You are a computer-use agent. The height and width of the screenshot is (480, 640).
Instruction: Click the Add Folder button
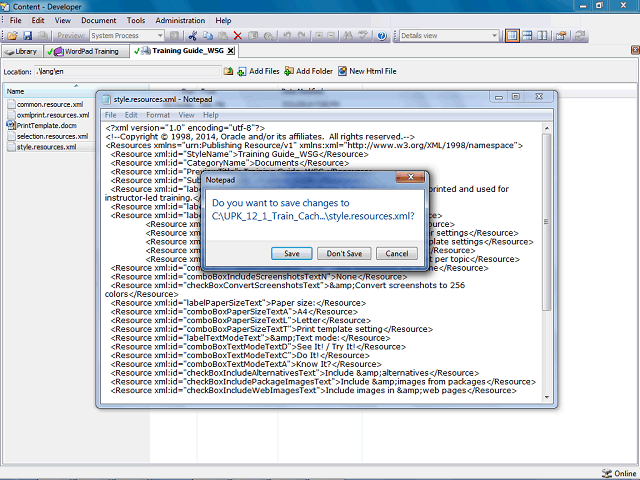309,71
